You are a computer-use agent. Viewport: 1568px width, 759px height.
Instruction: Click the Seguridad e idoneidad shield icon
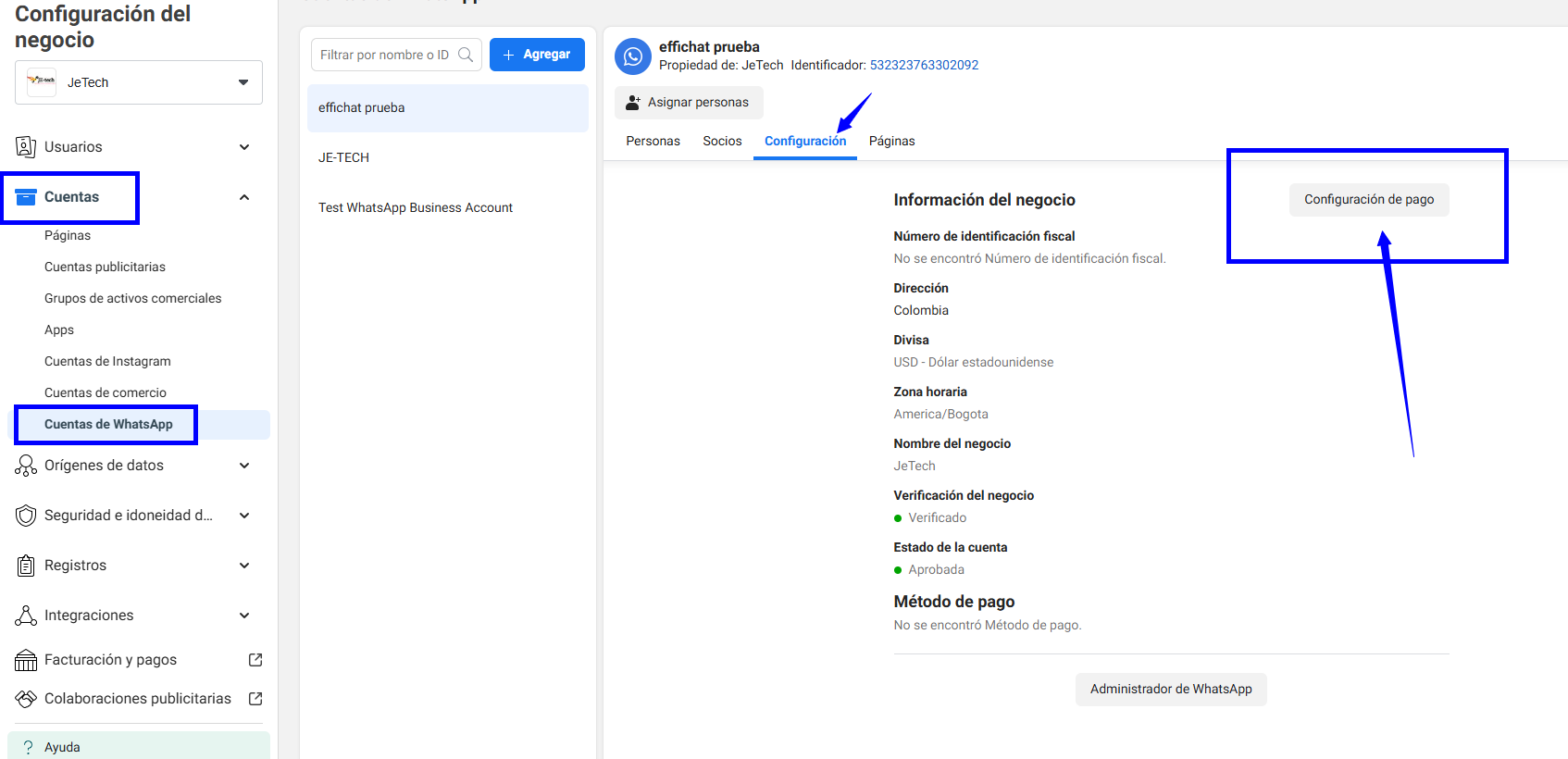(x=26, y=516)
